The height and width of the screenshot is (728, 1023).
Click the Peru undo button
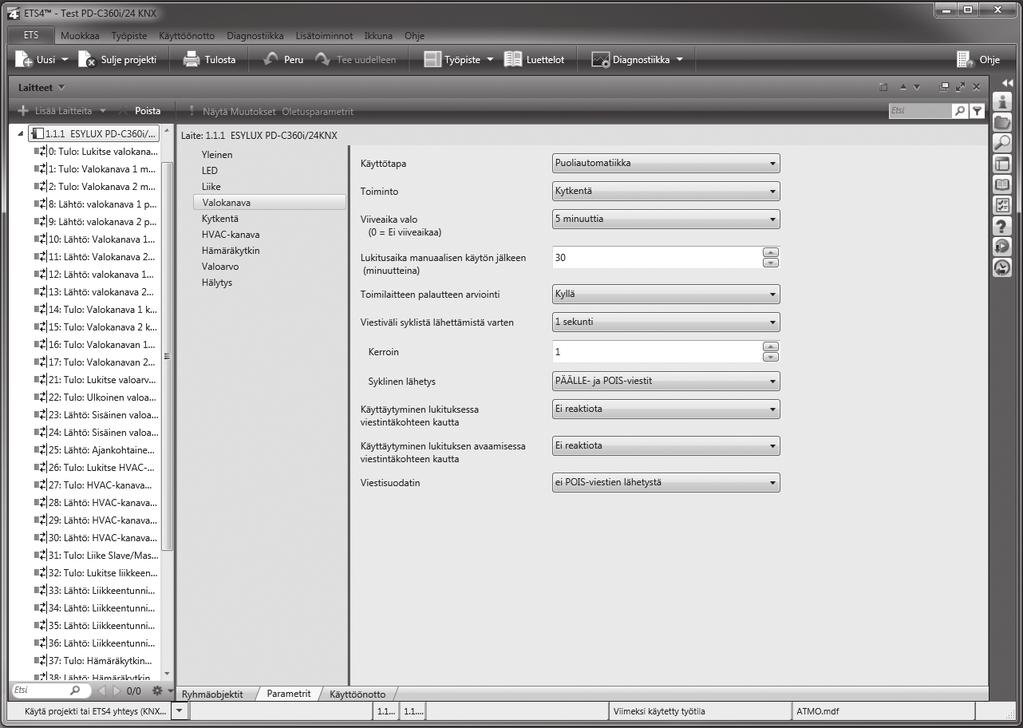pos(282,59)
